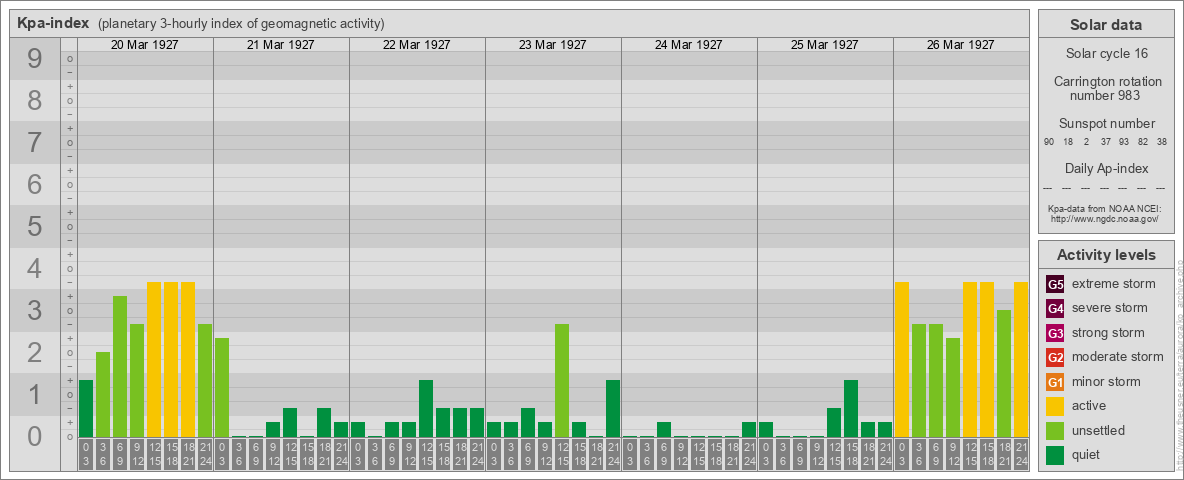Image resolution: width=1184 pixels, height=480 pixels.
Task: Click sunspot value 37
Action: click(x=1105, y=143)
